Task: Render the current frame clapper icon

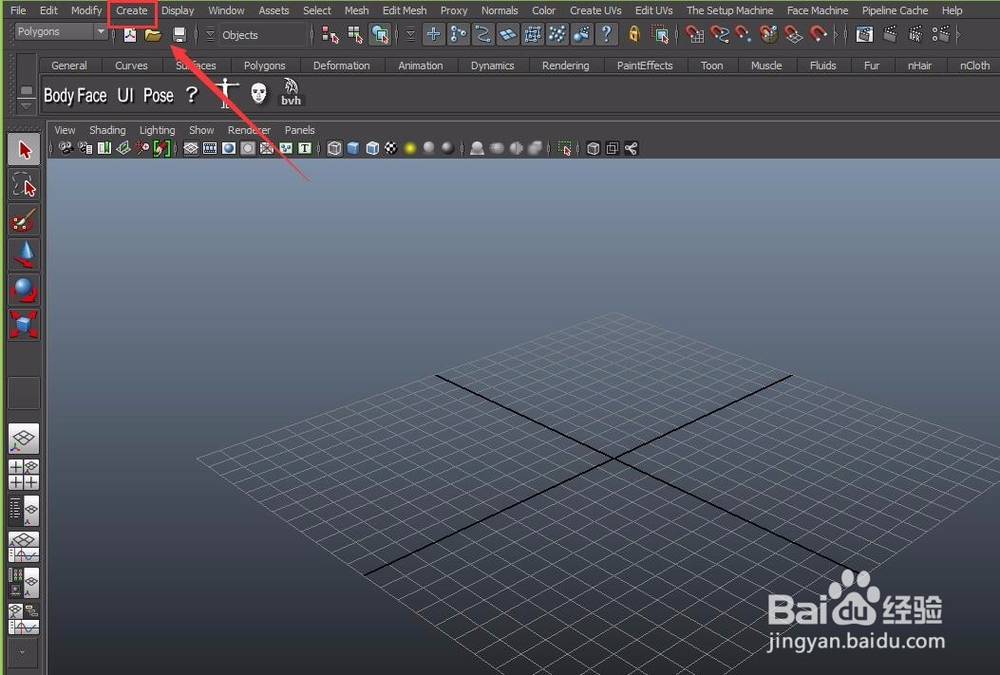Action: (890, 34)
